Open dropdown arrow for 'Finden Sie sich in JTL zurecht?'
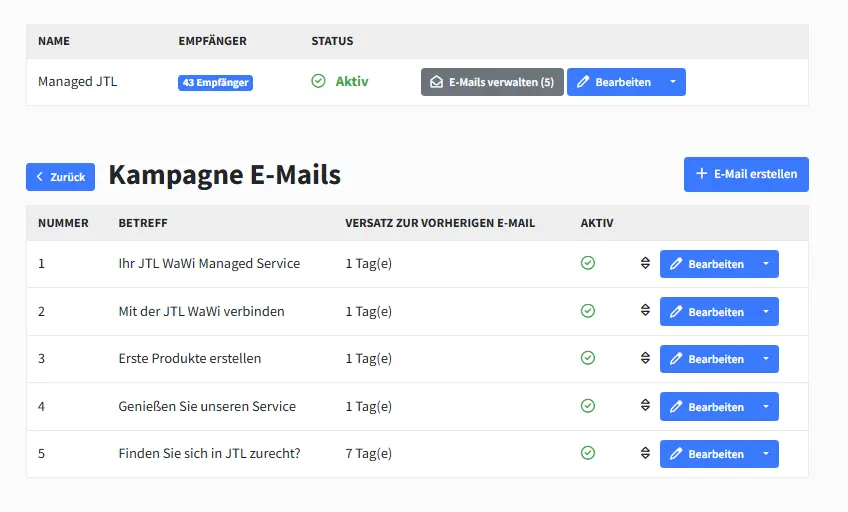The image size is (848, 512). click(x=766, y=454)
